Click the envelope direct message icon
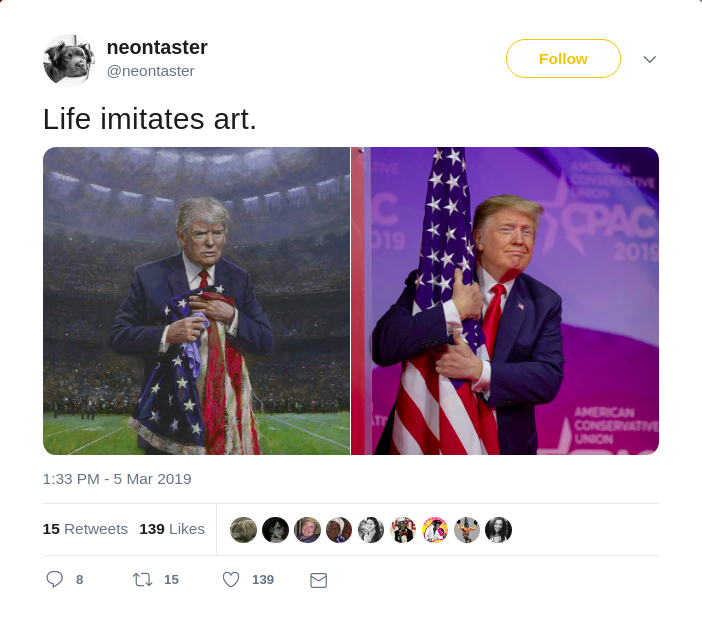Screen dimensions: 702x621 coord(318,580)
